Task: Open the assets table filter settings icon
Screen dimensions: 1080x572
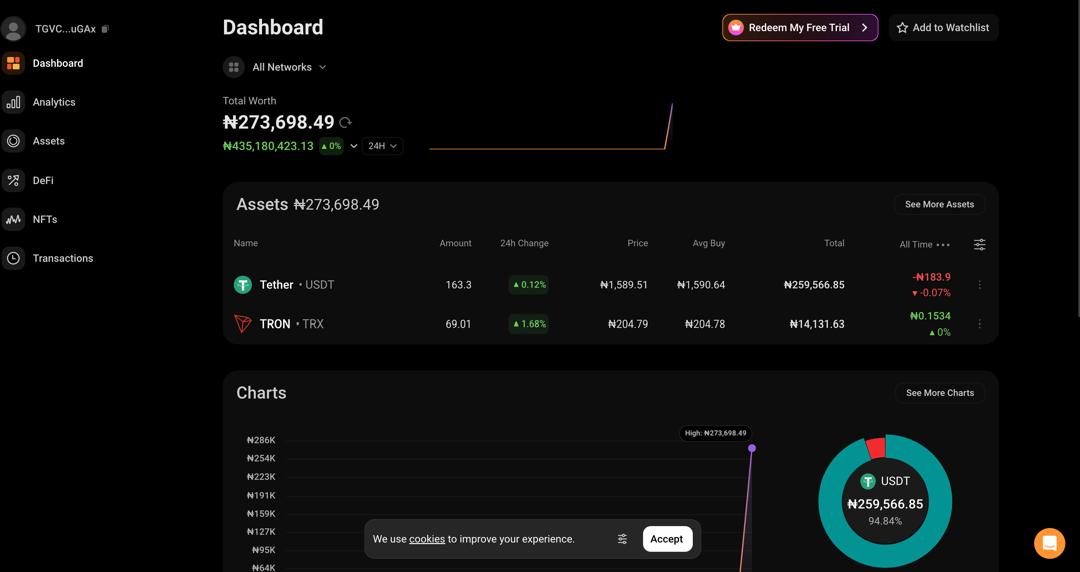Action: coord(979,244)
